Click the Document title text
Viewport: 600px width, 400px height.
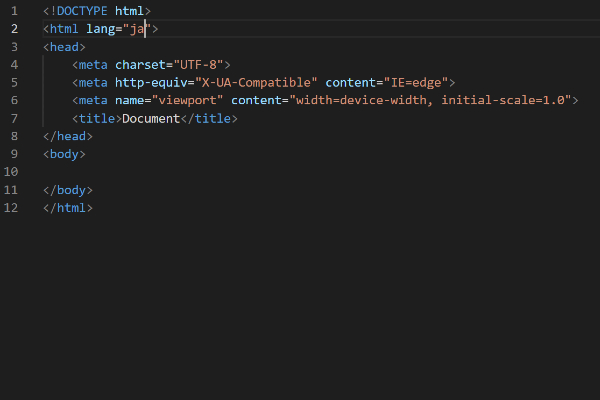click(x=151, y=119)
